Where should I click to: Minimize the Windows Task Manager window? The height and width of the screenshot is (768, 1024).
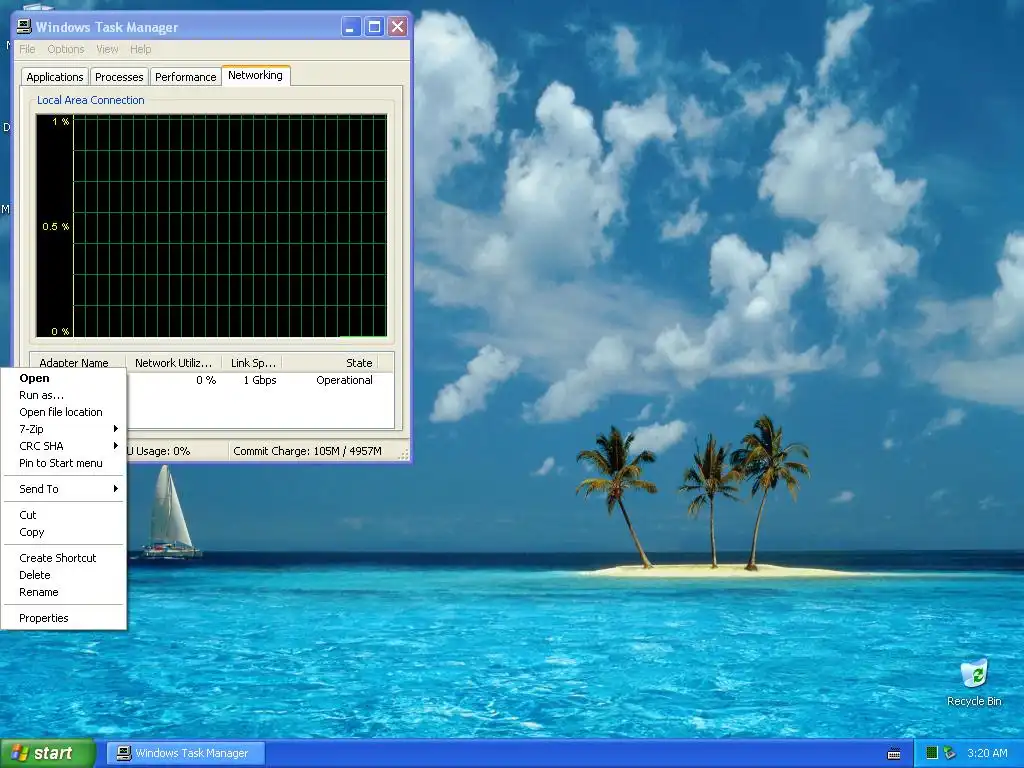click(351, 27)
